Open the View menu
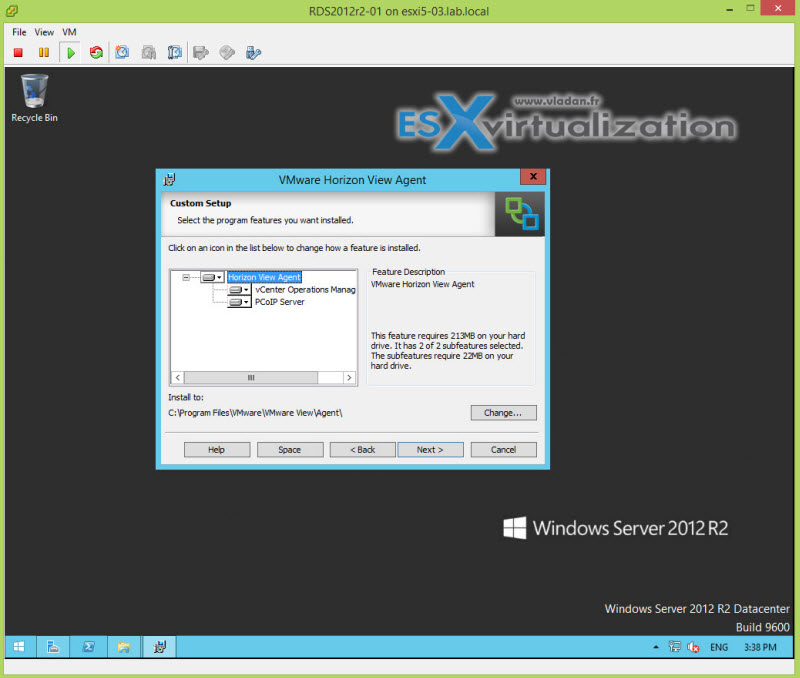Image resolution: width=800 pixels, height=678 pixels. point(44,32)
